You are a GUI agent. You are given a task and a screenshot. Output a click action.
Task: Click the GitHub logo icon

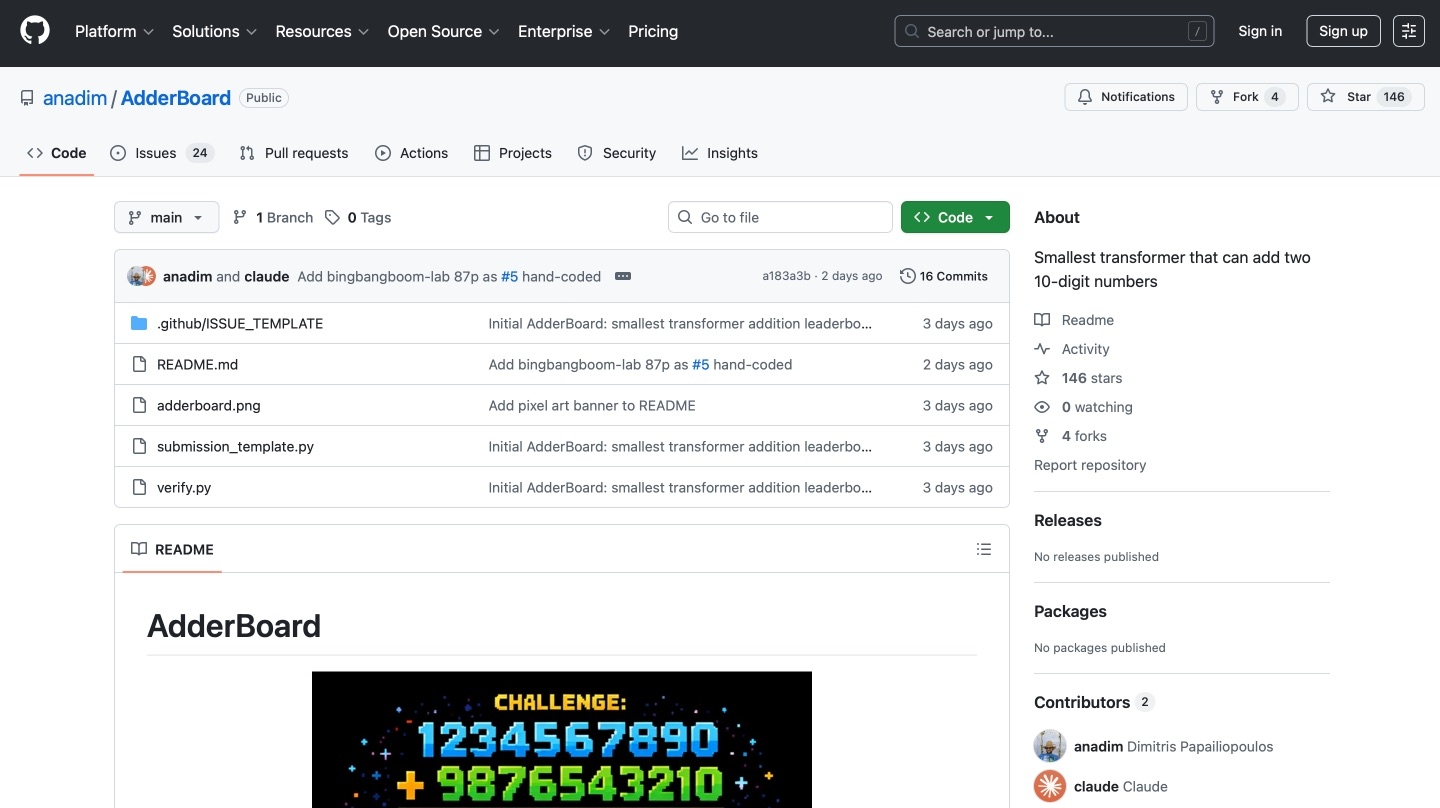tap(35, 31)
